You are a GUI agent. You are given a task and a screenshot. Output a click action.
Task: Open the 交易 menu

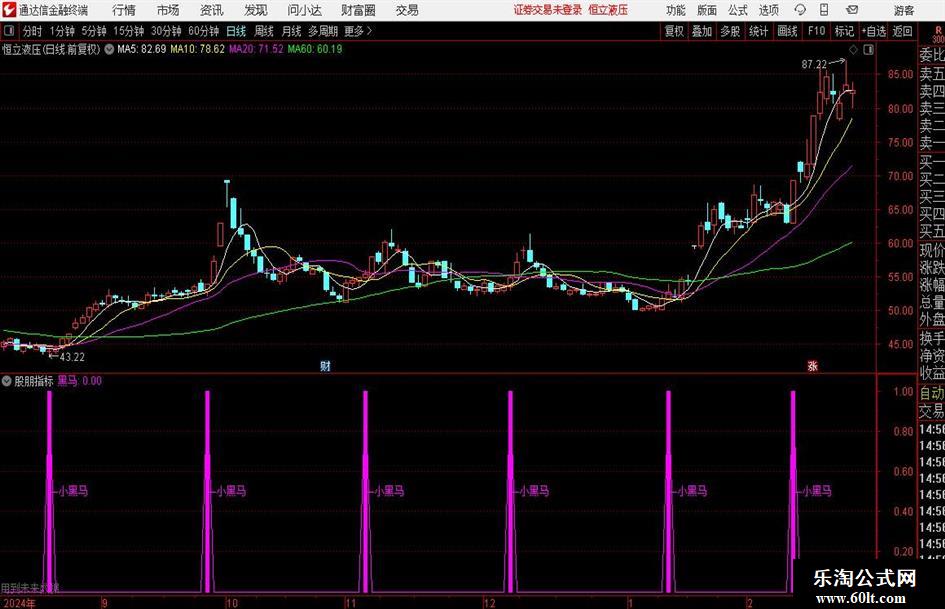[x=407, y=10]
